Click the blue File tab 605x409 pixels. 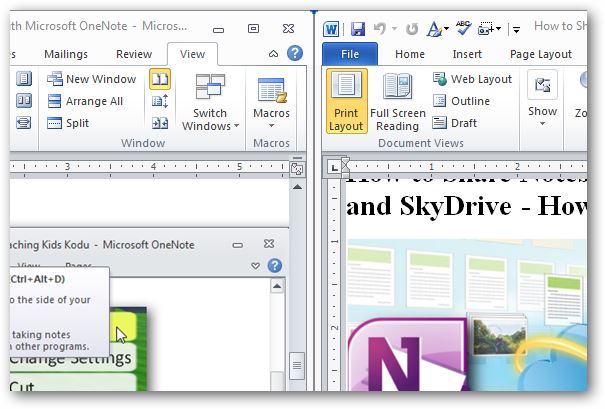pyautogui.click(x=350, y=55)
